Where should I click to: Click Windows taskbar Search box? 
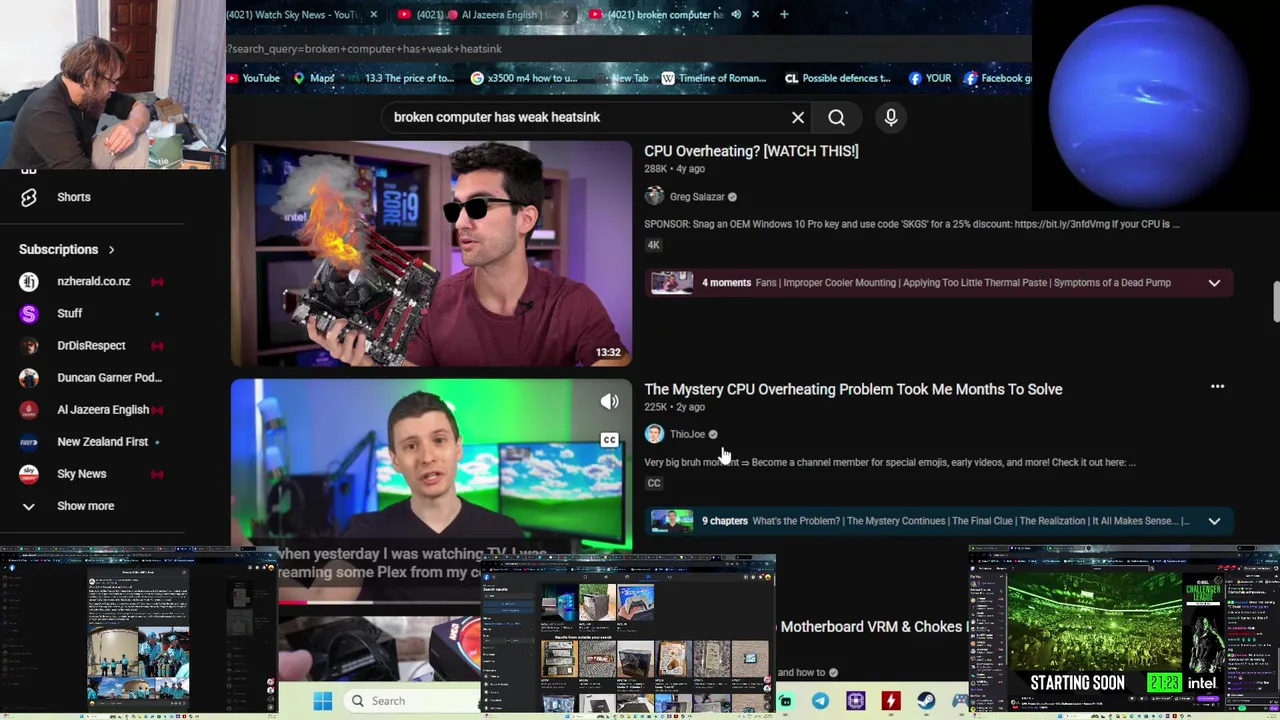coord(412,701)
